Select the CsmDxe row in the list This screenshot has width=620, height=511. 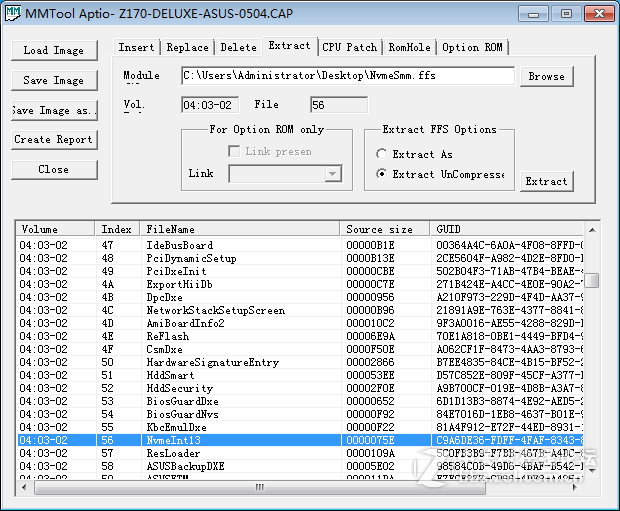pos(164,349)
